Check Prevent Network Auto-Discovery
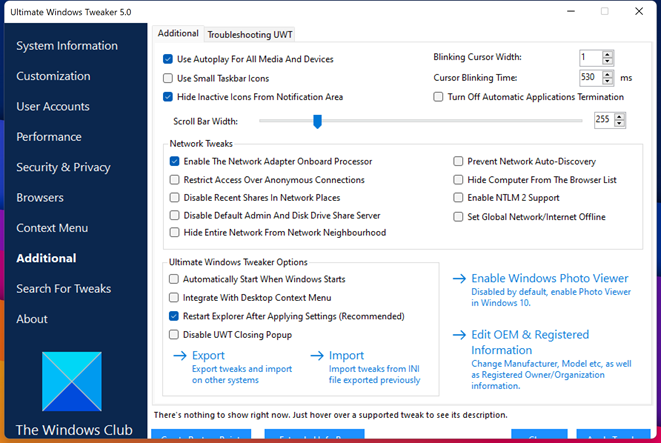This screenshot has height=443, width=661. [458, 161]
